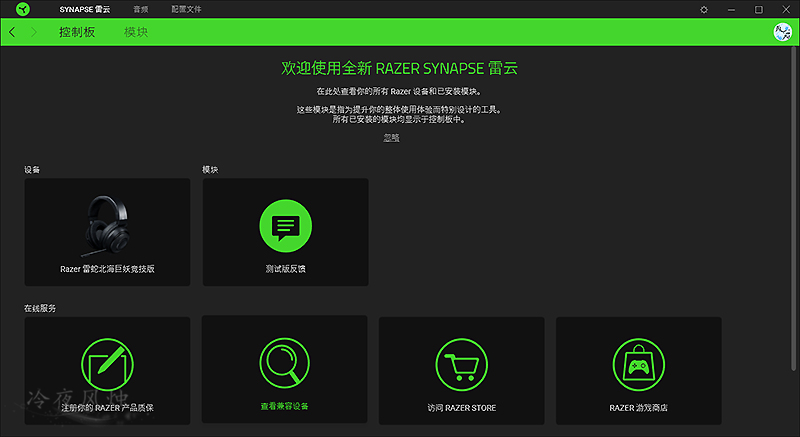The image size is (800, 437).
Task: Click the Kraken headset image
Action: [107, 226]
